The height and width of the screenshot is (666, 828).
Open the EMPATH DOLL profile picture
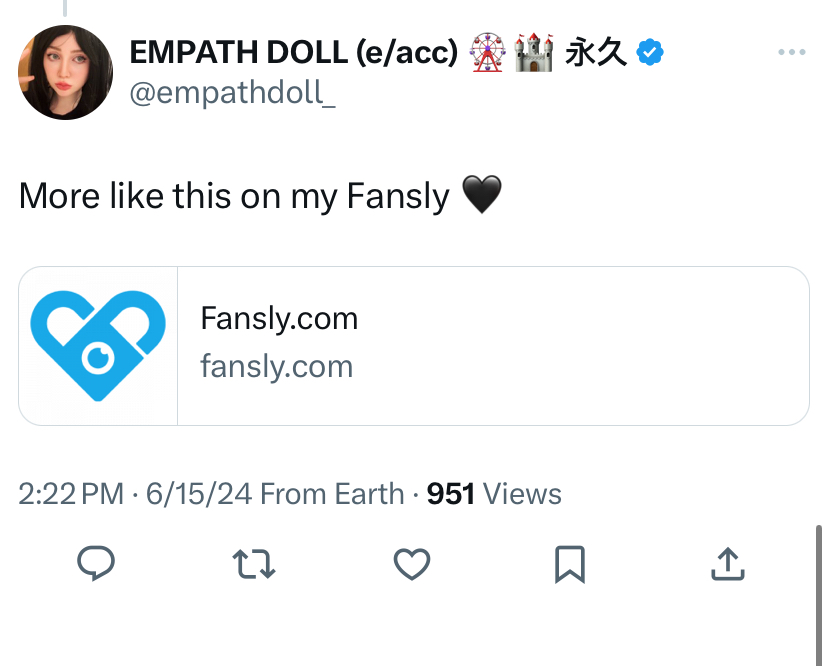(x=65, y=72)
